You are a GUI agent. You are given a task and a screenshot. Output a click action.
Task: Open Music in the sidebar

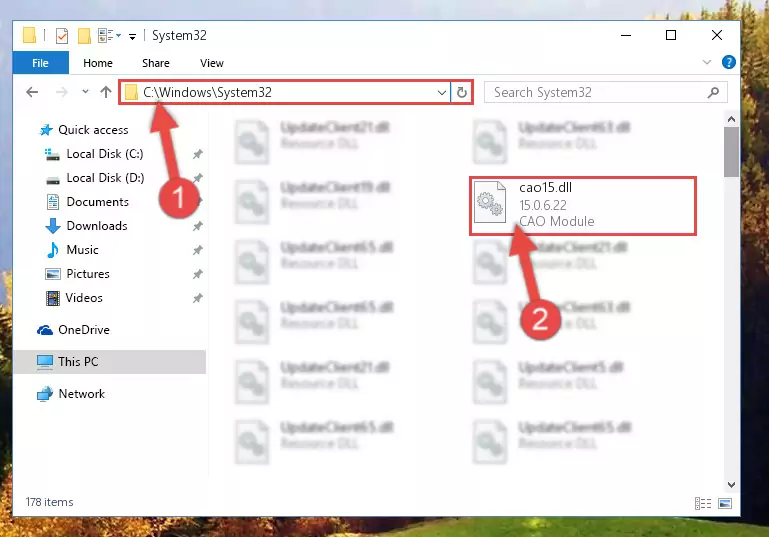pyautogui.click(x=82, y=250)
